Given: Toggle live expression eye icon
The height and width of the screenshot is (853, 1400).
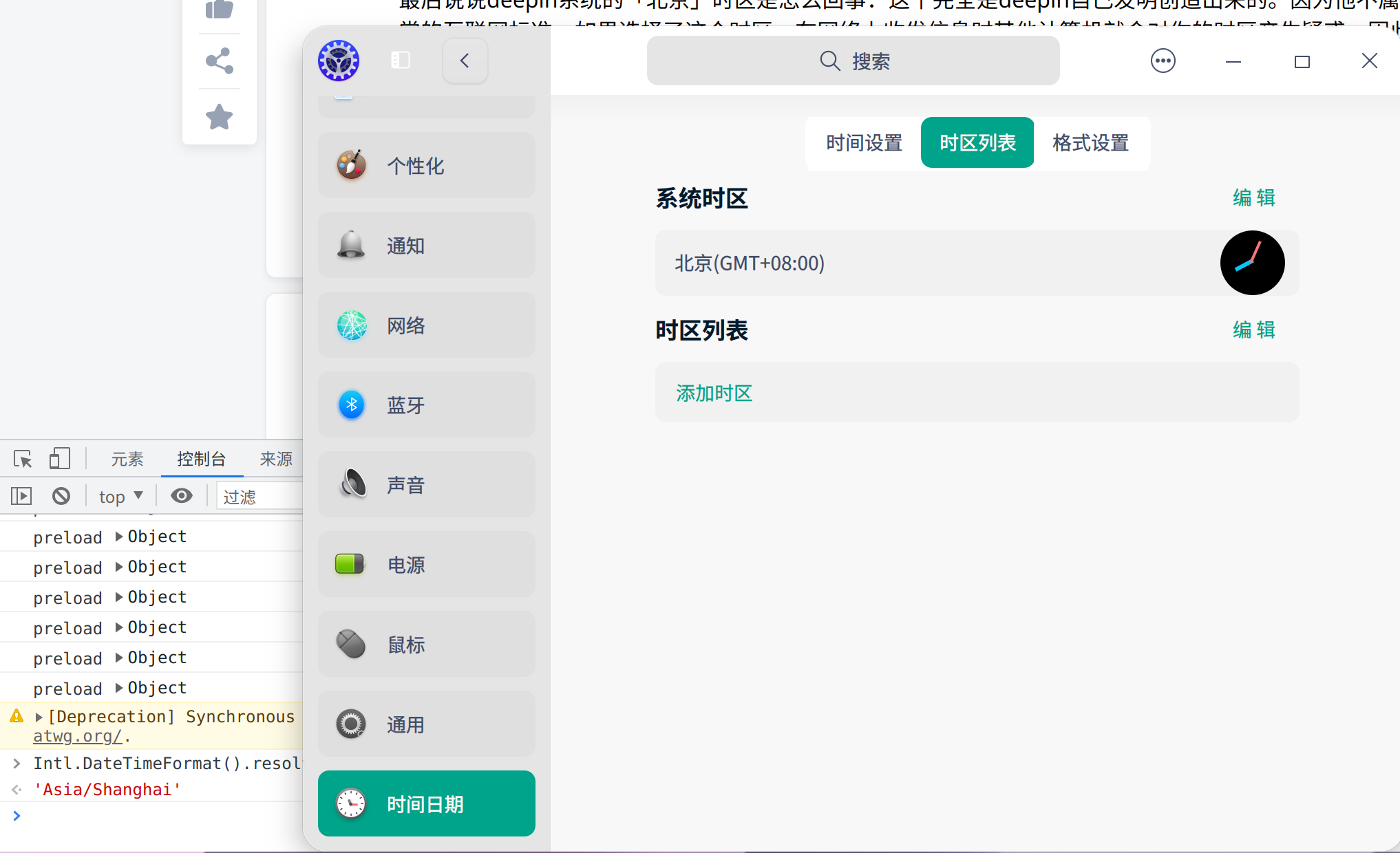Looking at the screenshot, I should pos(182,496).
